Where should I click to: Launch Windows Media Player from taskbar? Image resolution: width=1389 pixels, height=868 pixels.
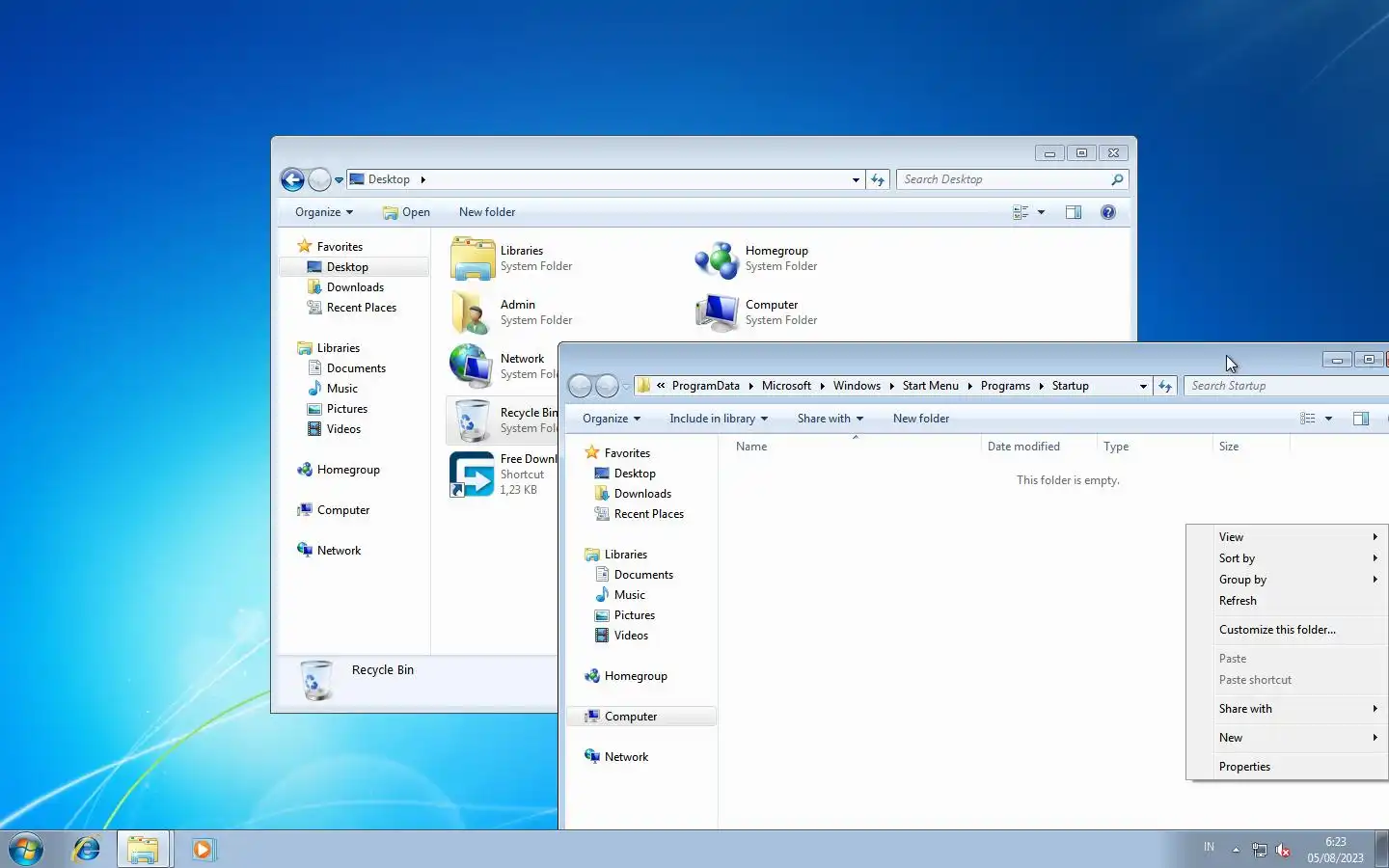coord(203,849)
